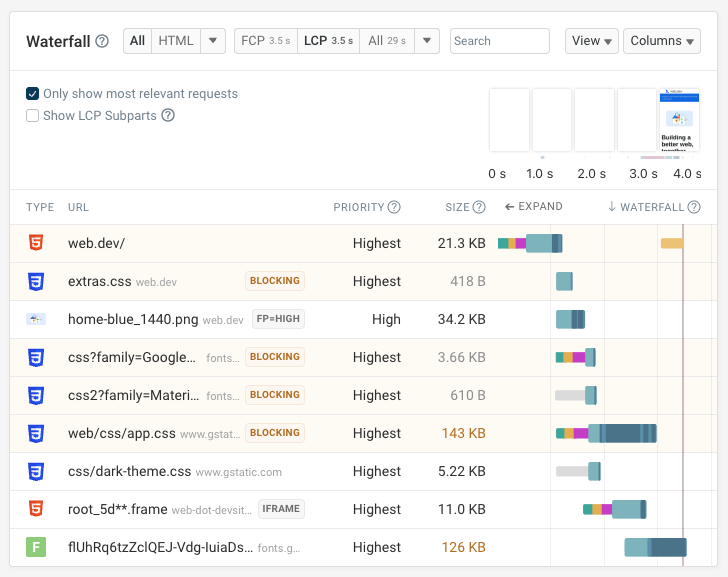The image size is (728, 577).
Task: Click CSS icon for web/css/app.css row
Action: (36, 434)
